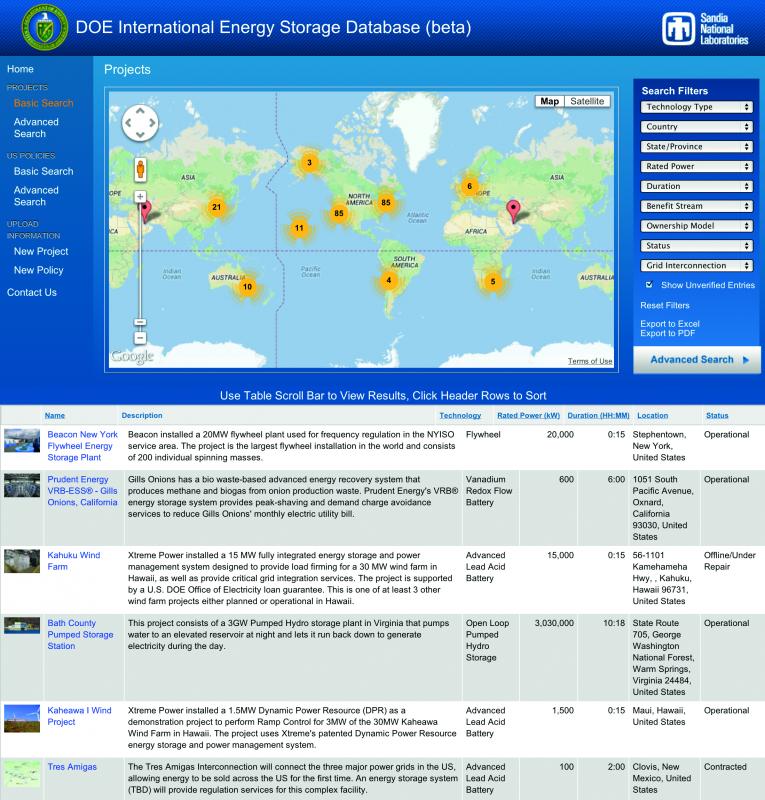This screenshot has width=765, height=800.
Task: Open the cluster marker labeled 11
Action: (x=299, y=228)
